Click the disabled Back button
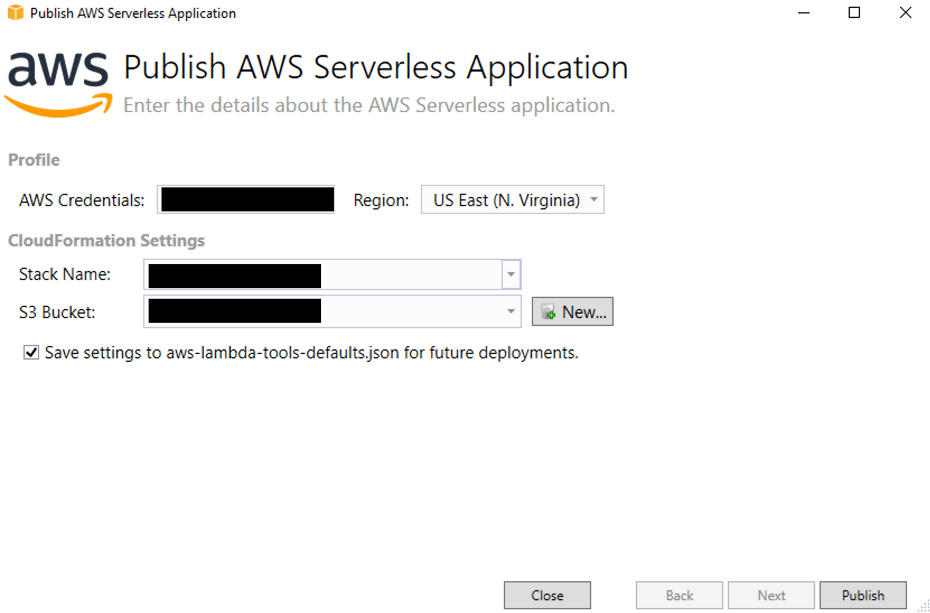Screen dimensions: 930x613 (679, 595)
